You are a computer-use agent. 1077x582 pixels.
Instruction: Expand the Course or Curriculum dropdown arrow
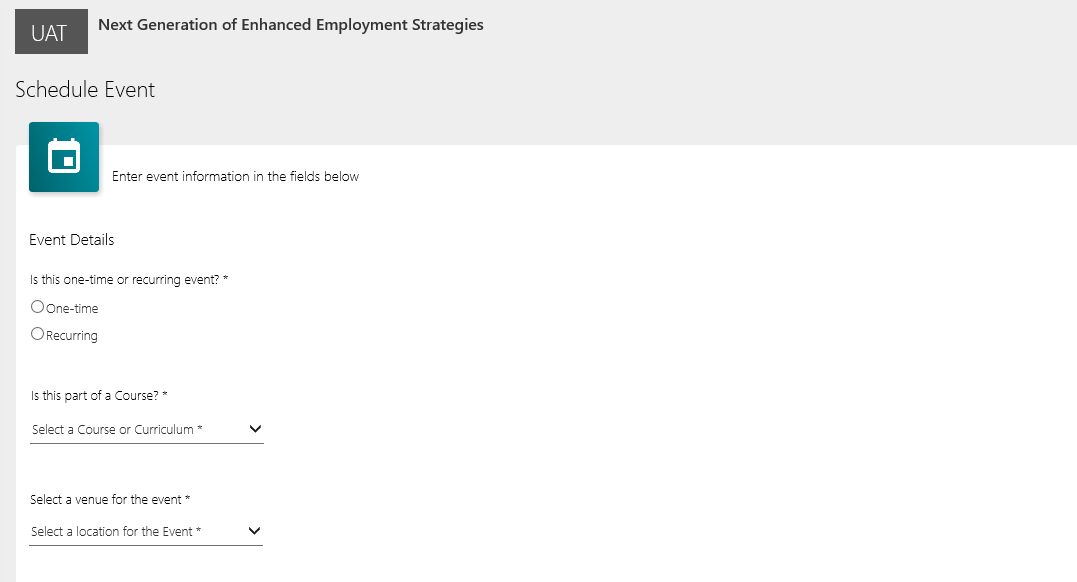(x=255, y=429)
